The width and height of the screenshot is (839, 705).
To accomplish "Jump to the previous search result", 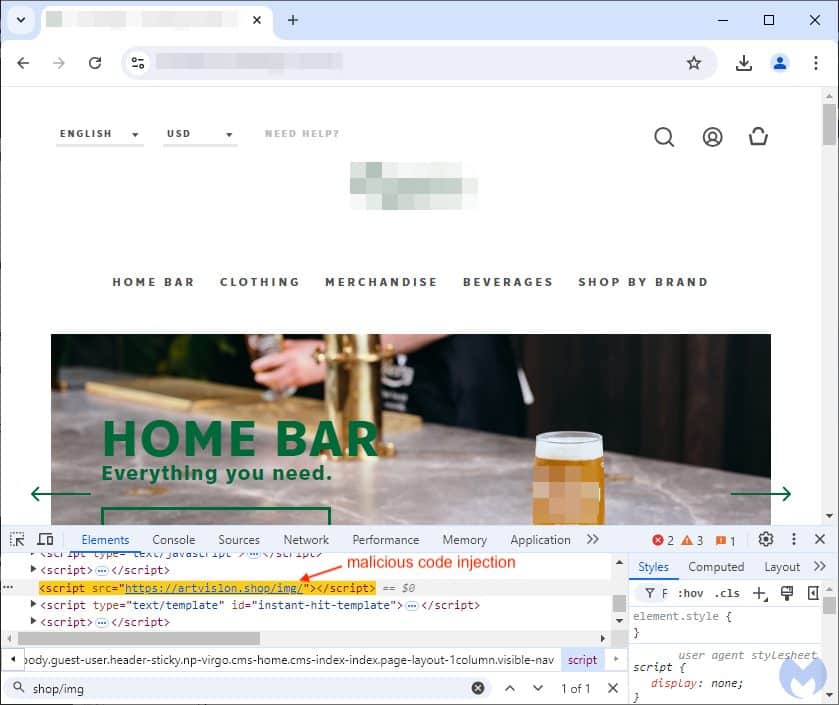I will click(510, 688).
